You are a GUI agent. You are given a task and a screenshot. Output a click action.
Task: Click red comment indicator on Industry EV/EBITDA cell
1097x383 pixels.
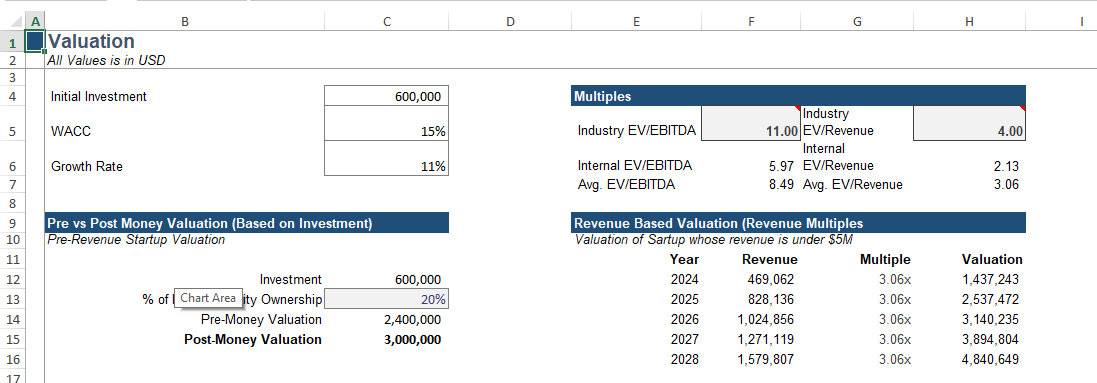[797, 109]
